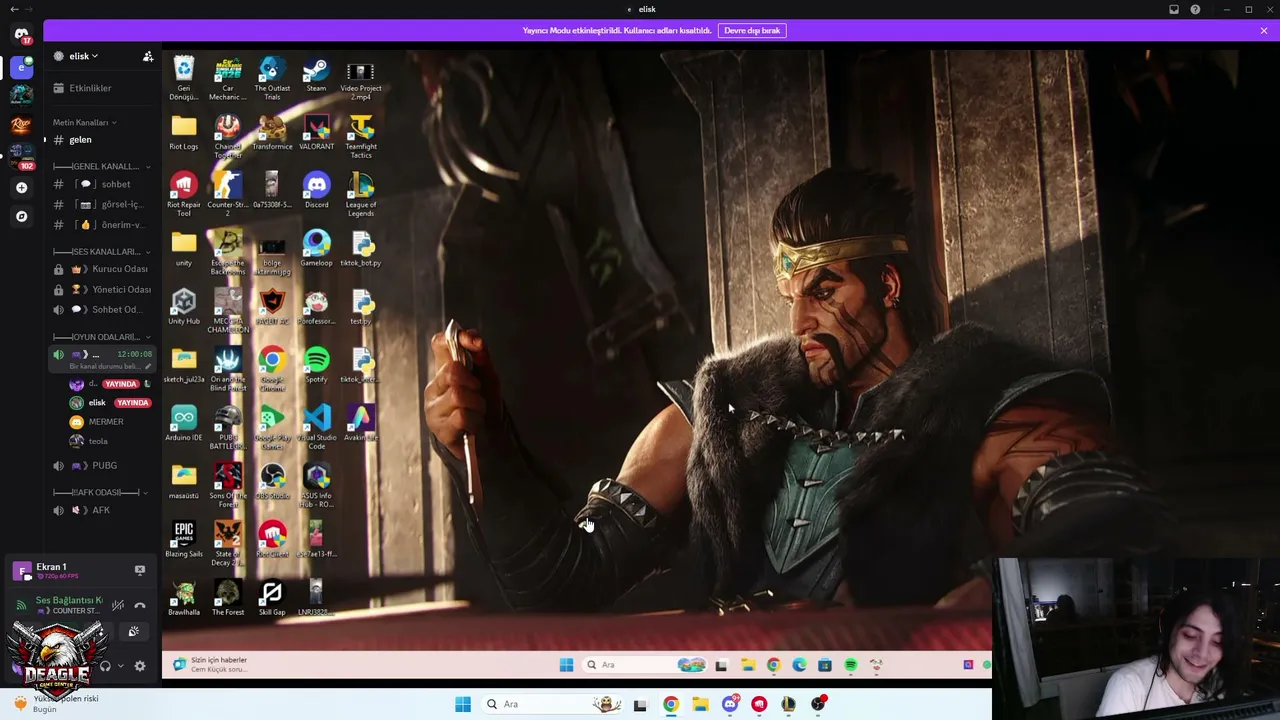1280x720 pixels.
Task: Go back with Discord's title bar arrow
Action: (x=14, y=9)
